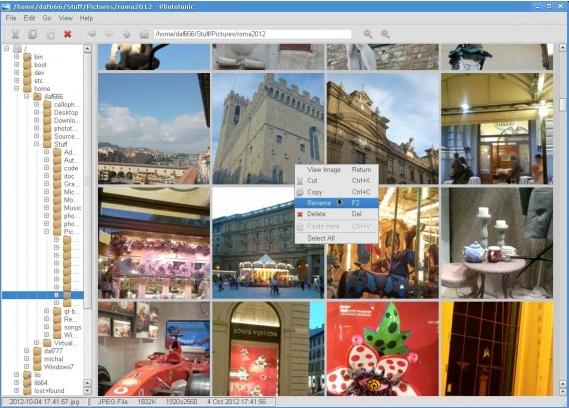Viewport: 569px width, 408px height.
Task: Expand the Desktop folder node
Action: (37, 112)
